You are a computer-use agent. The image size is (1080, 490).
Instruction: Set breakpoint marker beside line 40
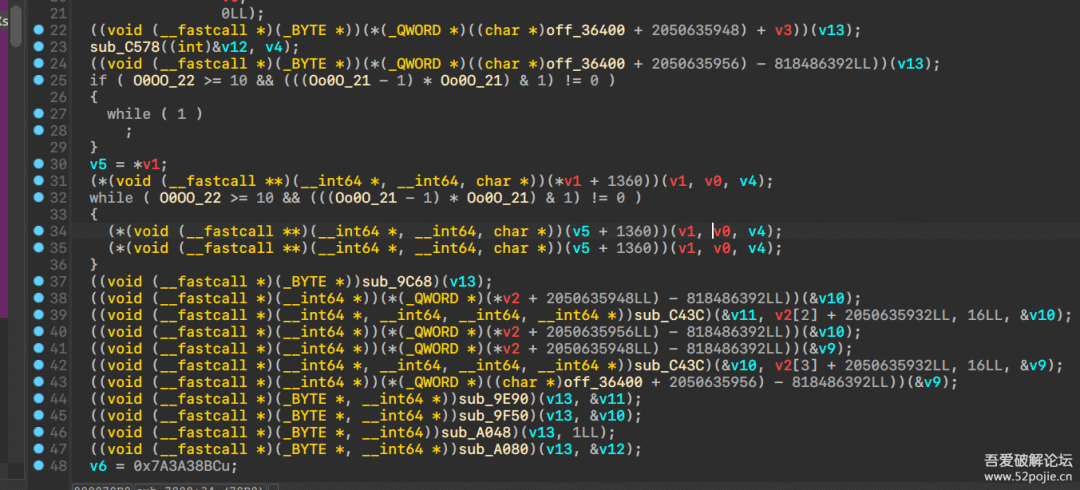click(x=38, y=331)
